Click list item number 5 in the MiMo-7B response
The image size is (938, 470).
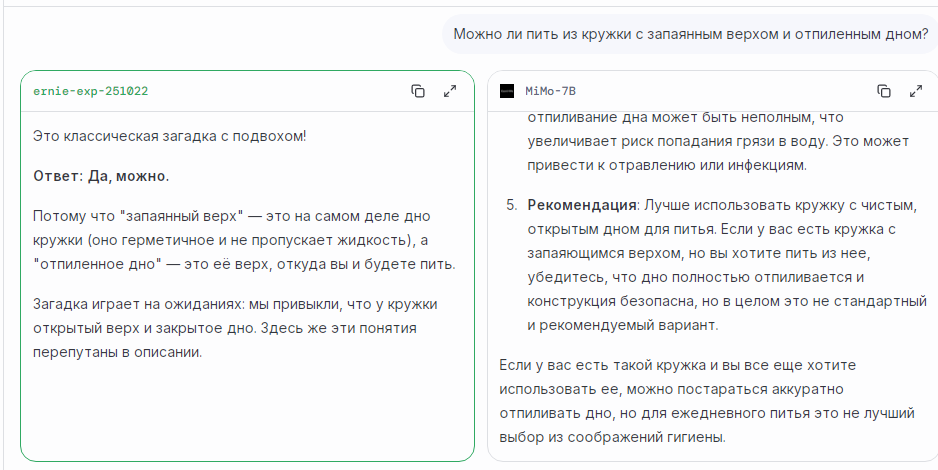coord(717,265)
